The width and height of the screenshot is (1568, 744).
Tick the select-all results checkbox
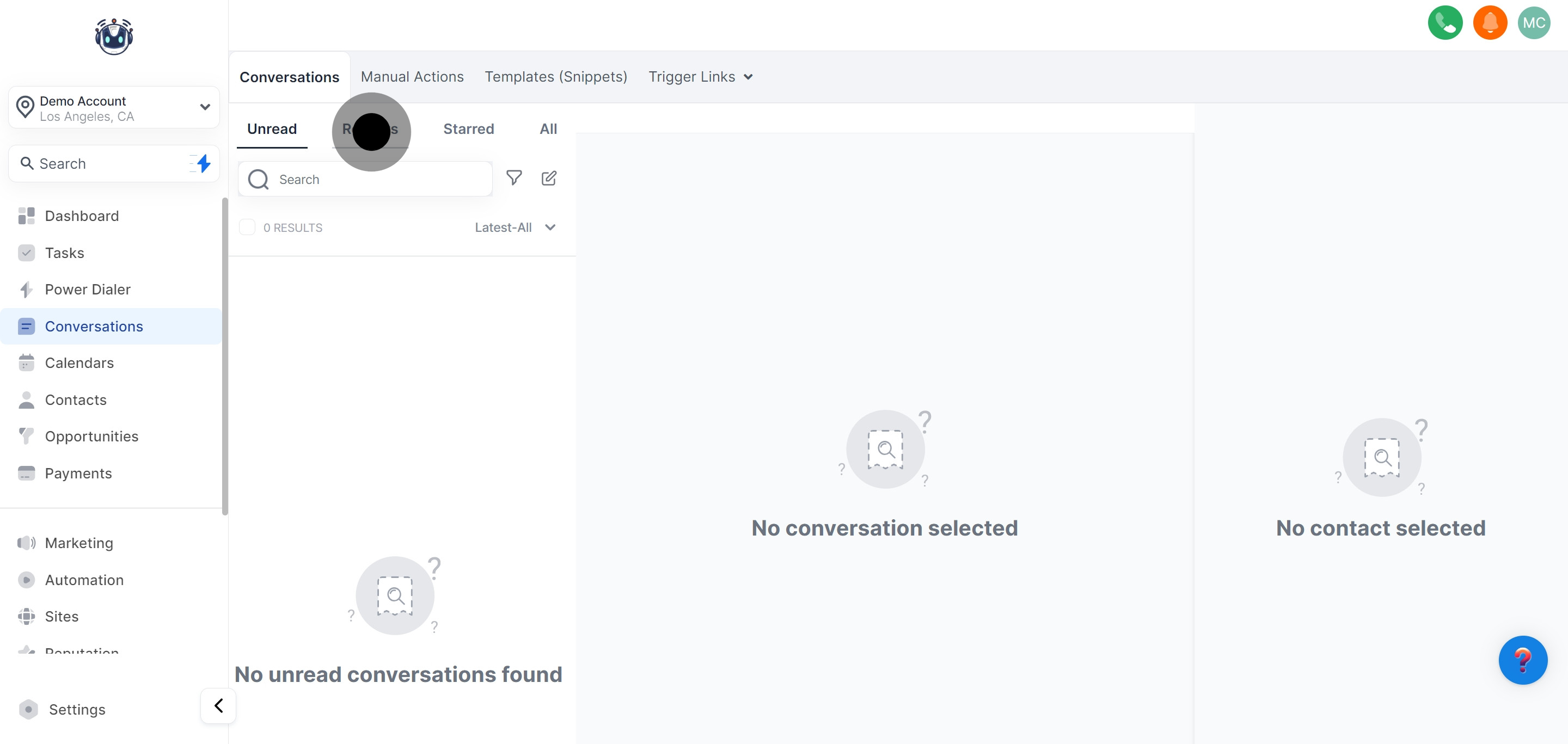[247, 227]
